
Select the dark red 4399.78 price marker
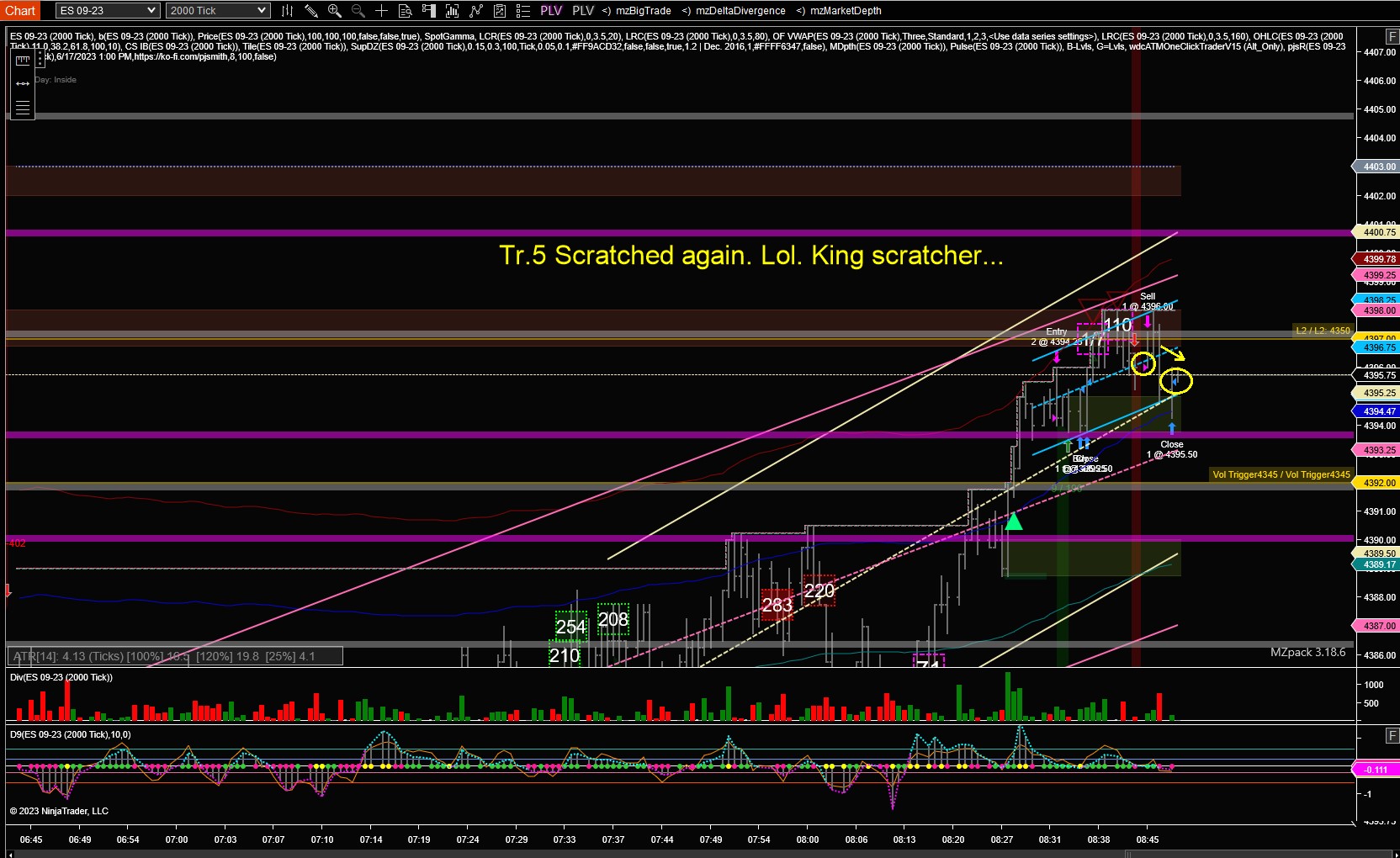1376,259
